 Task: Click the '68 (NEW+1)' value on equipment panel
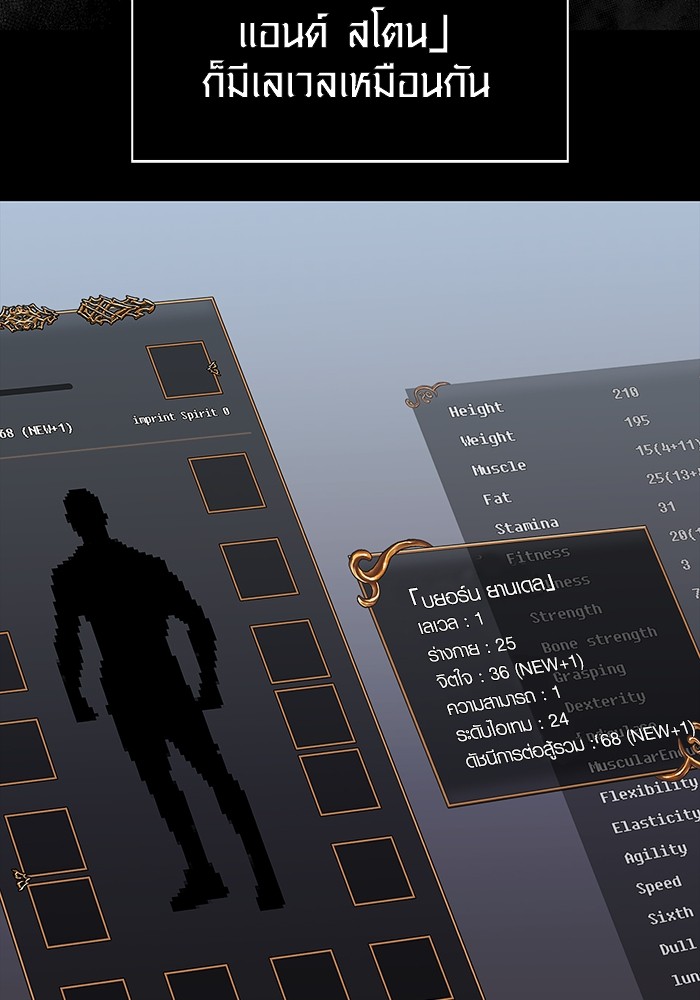click(x=36, y=431)
